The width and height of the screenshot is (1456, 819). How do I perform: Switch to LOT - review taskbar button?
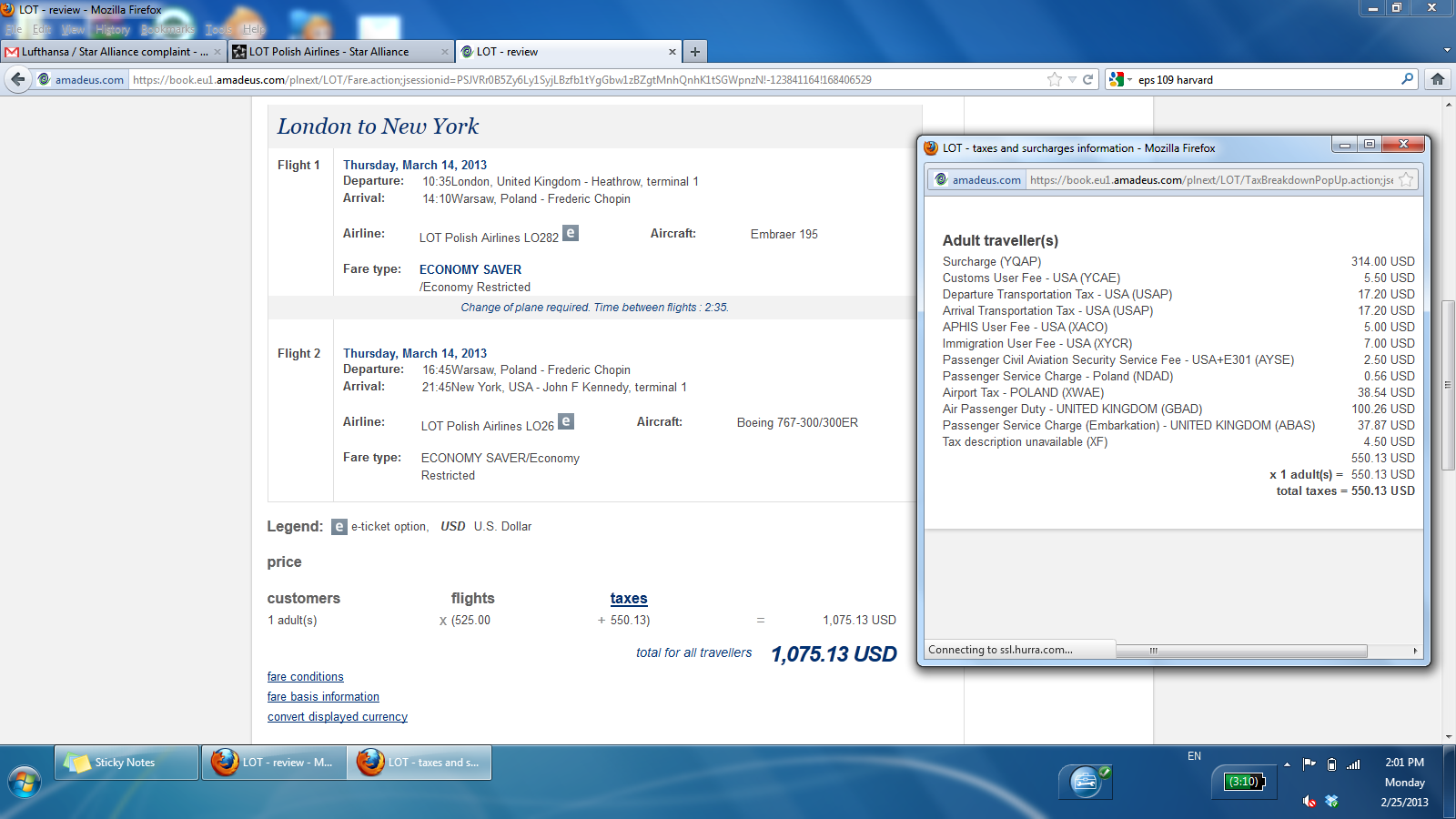coord(274,763)
